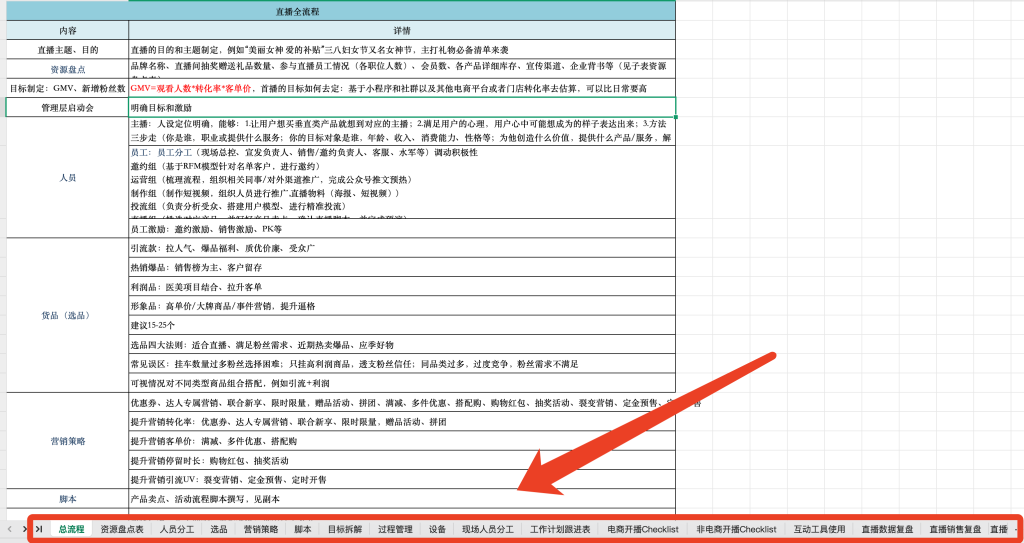Select the 管理层启动会 cell

point(67,107)
